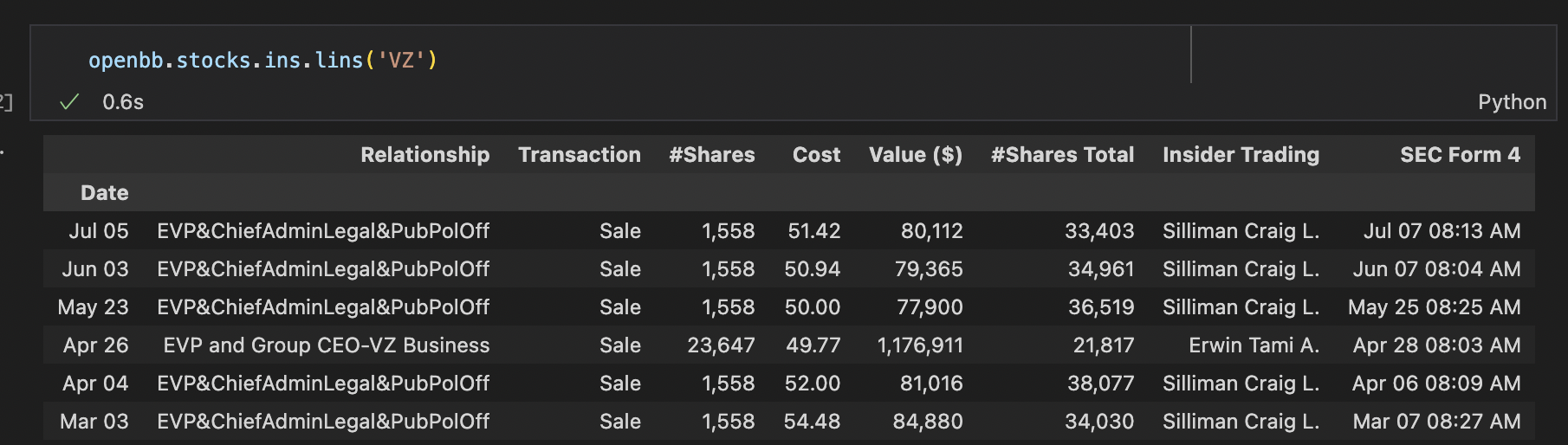Click the #Shares column header
This screenshot has width=1568, height=445.
tap(712, 155)
